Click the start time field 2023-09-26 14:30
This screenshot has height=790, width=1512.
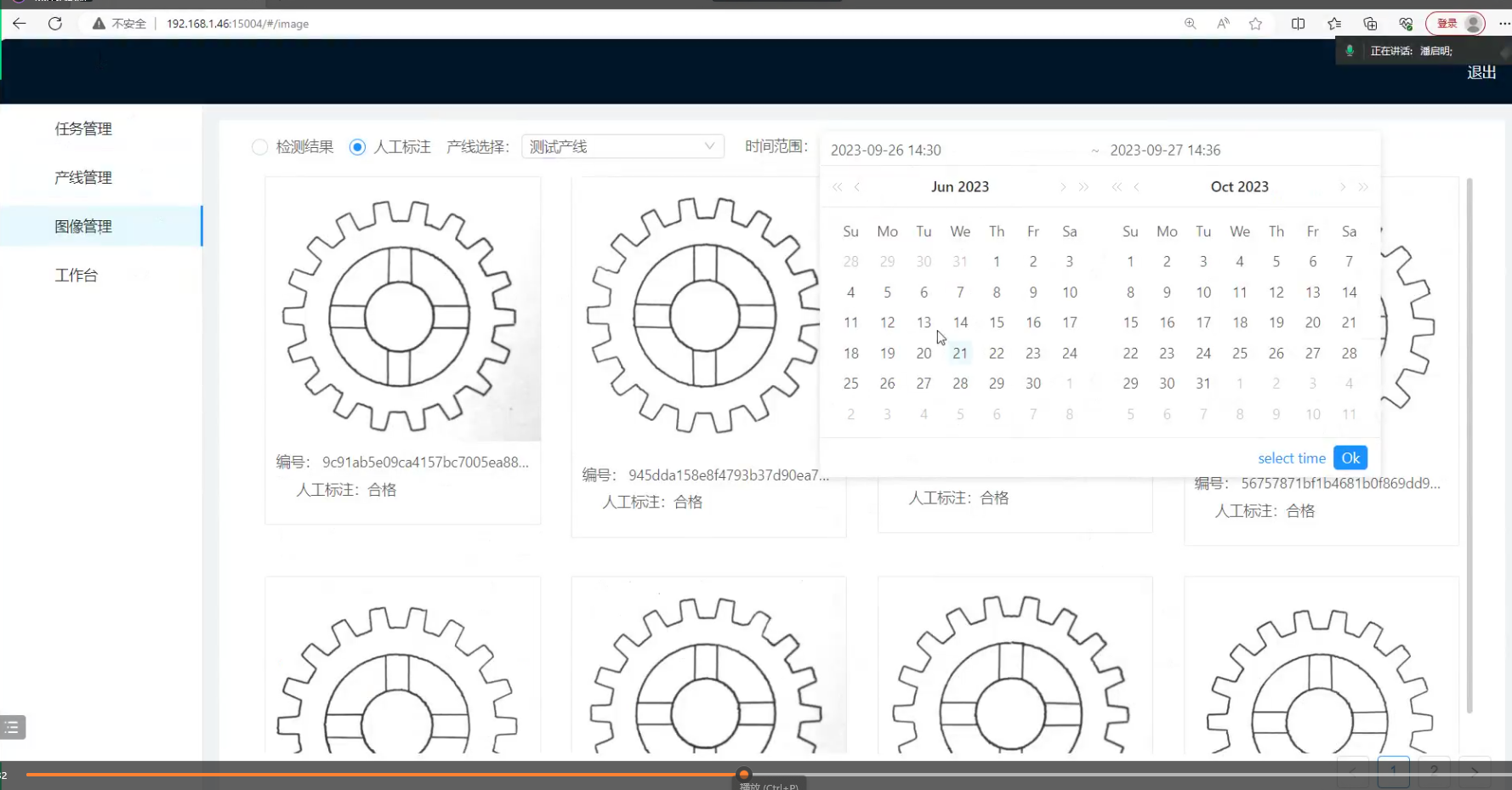point(886,151)
